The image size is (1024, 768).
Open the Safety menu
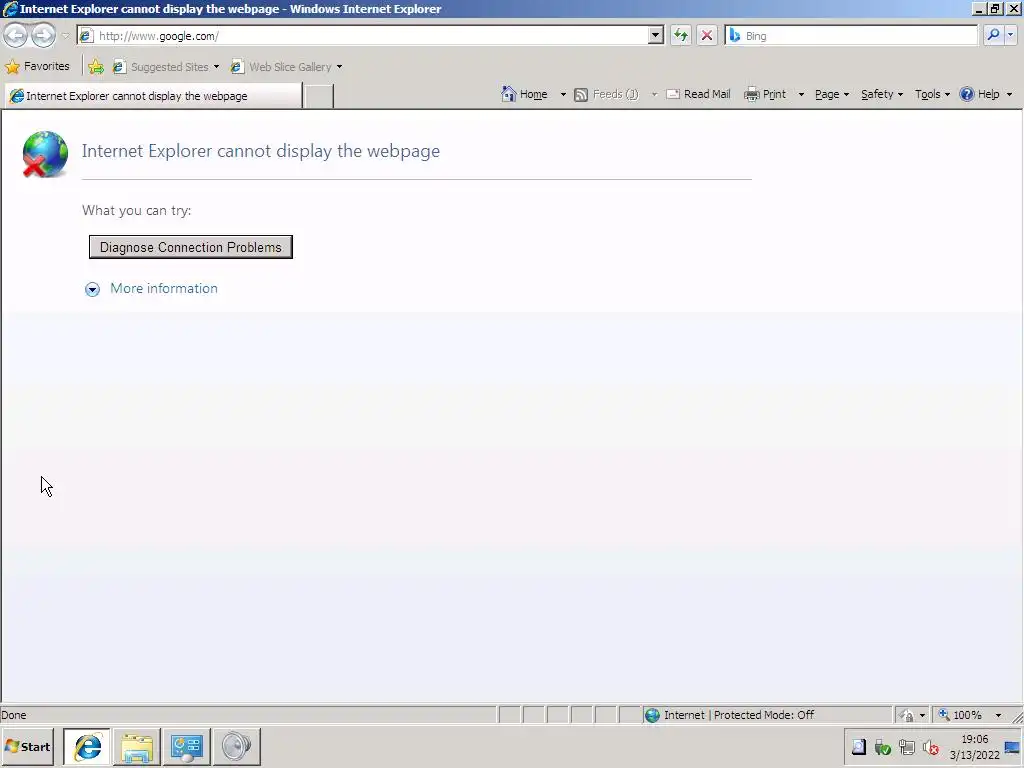(x=882, y=95)
